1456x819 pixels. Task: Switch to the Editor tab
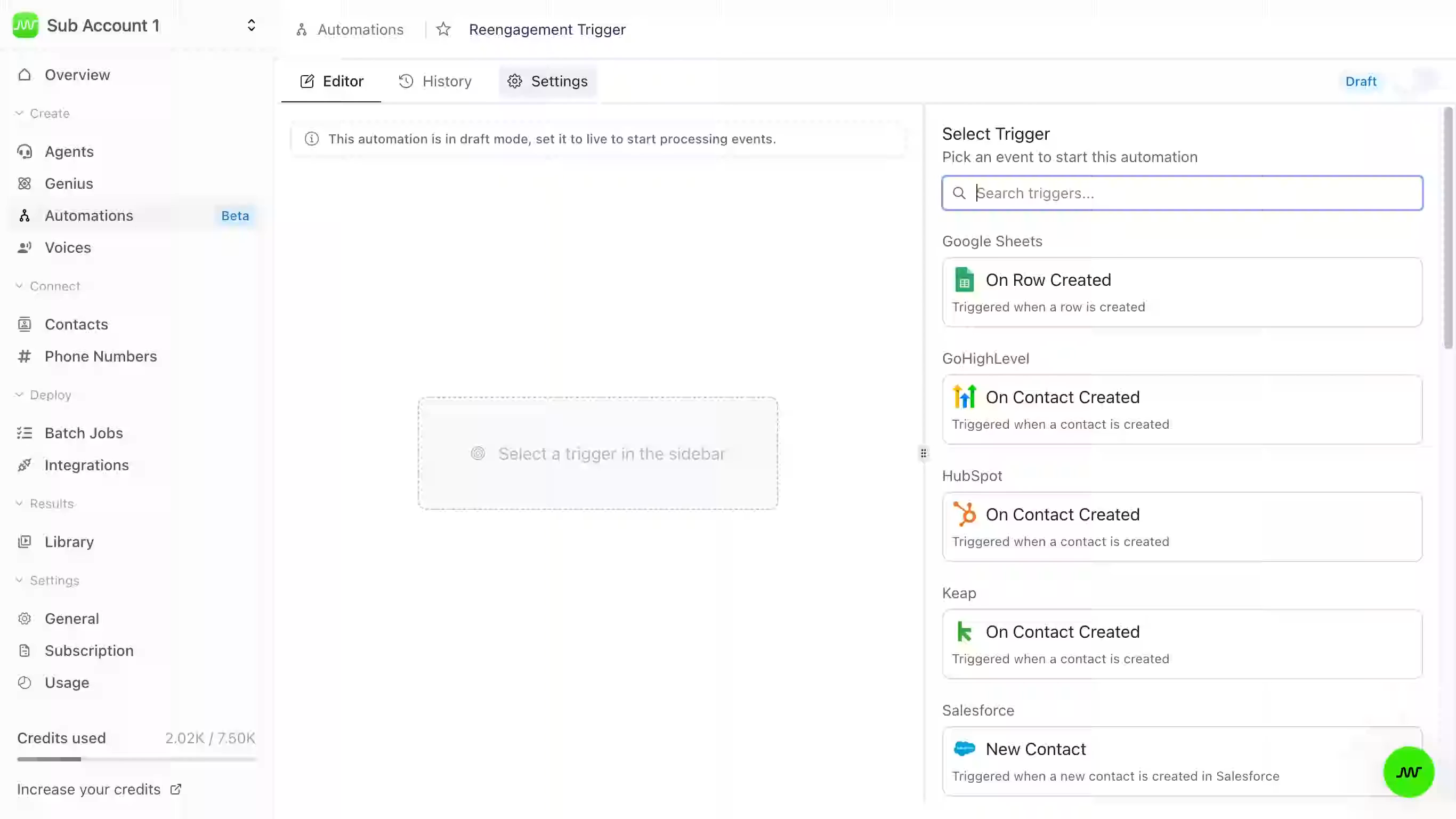pyautogui.click(x=331, y=81)
